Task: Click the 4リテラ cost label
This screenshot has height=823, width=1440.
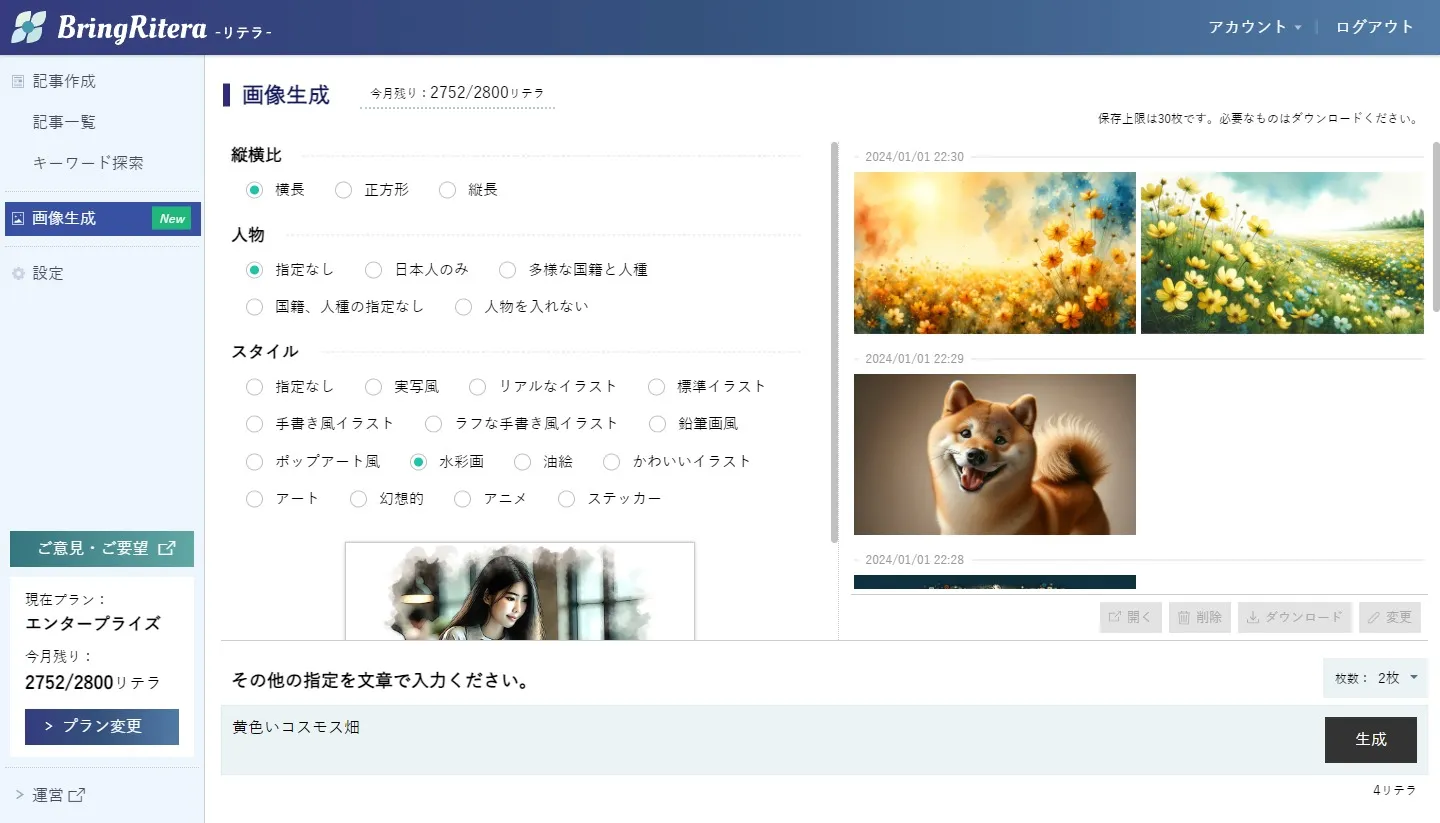Action: tap(1394, 790)
